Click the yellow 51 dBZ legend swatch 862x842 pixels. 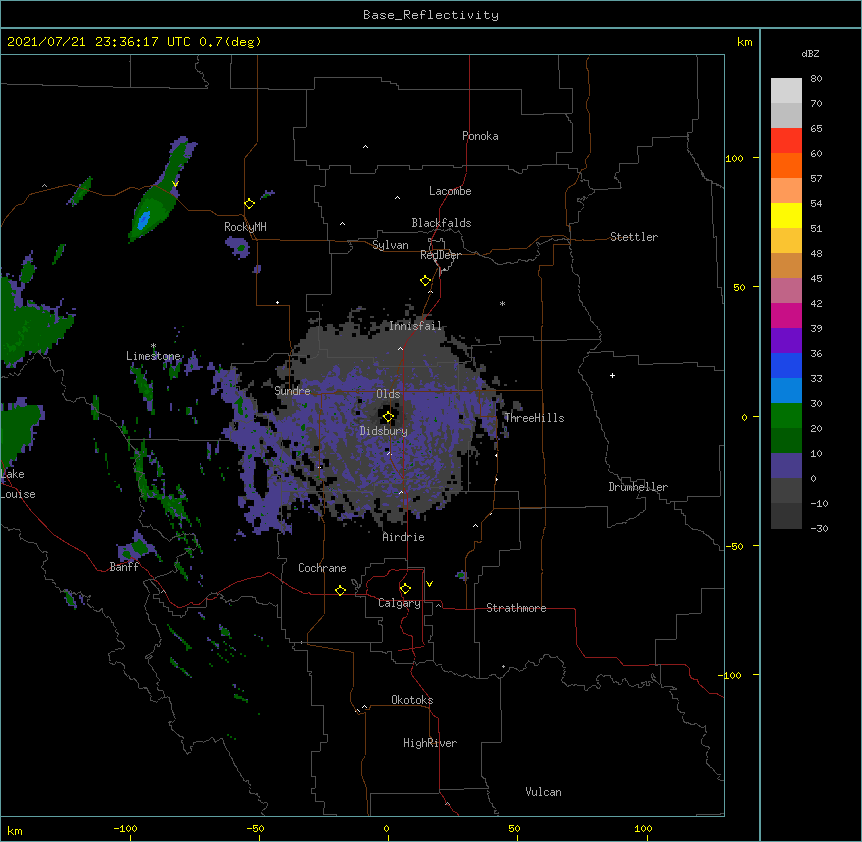click(786, 215)
